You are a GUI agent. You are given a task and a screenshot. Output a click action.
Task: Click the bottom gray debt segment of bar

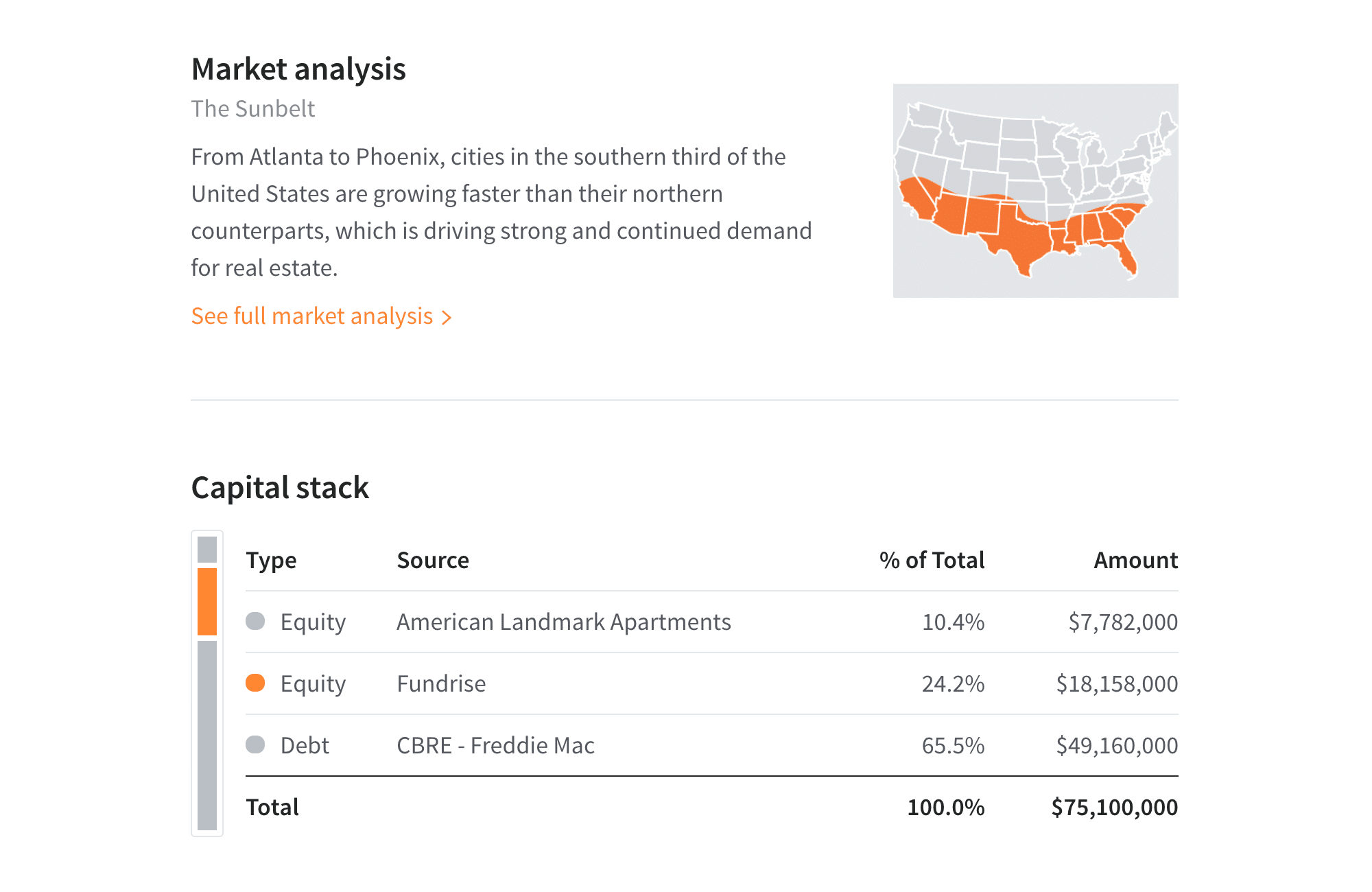pyautogui.click(x=207, y=735)
